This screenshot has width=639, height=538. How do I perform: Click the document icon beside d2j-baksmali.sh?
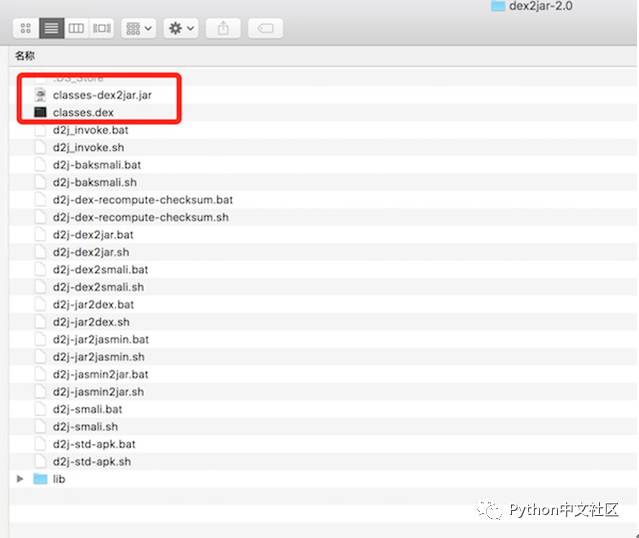coord(40,183)
